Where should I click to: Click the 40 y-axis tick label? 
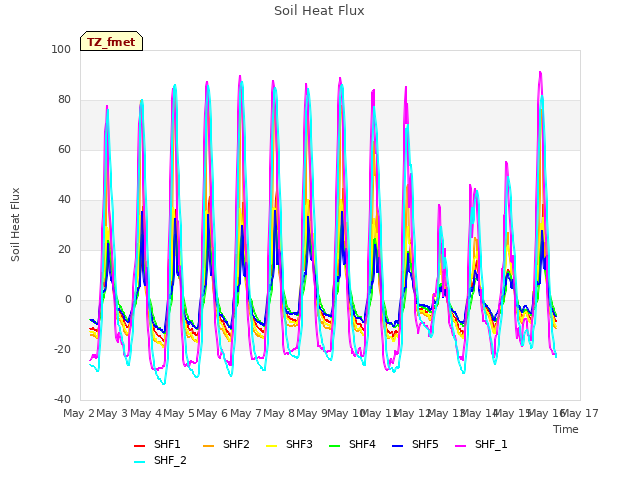[64, 200]
